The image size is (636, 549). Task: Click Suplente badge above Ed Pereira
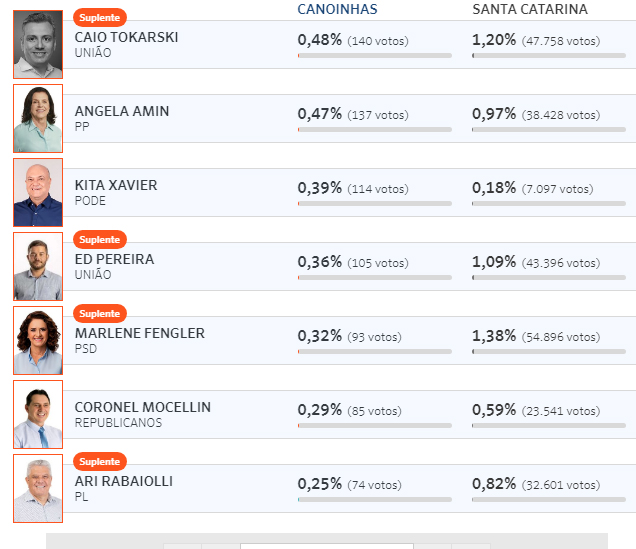click(100, 240)
